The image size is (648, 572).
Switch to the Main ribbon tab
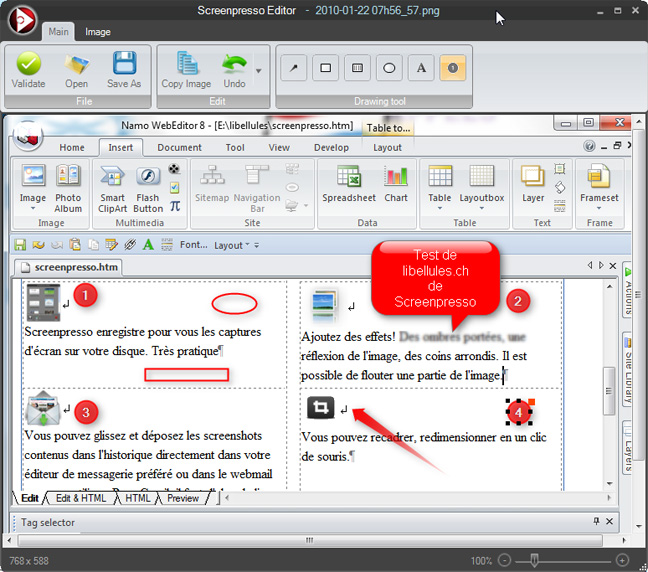tap(58, 32)
